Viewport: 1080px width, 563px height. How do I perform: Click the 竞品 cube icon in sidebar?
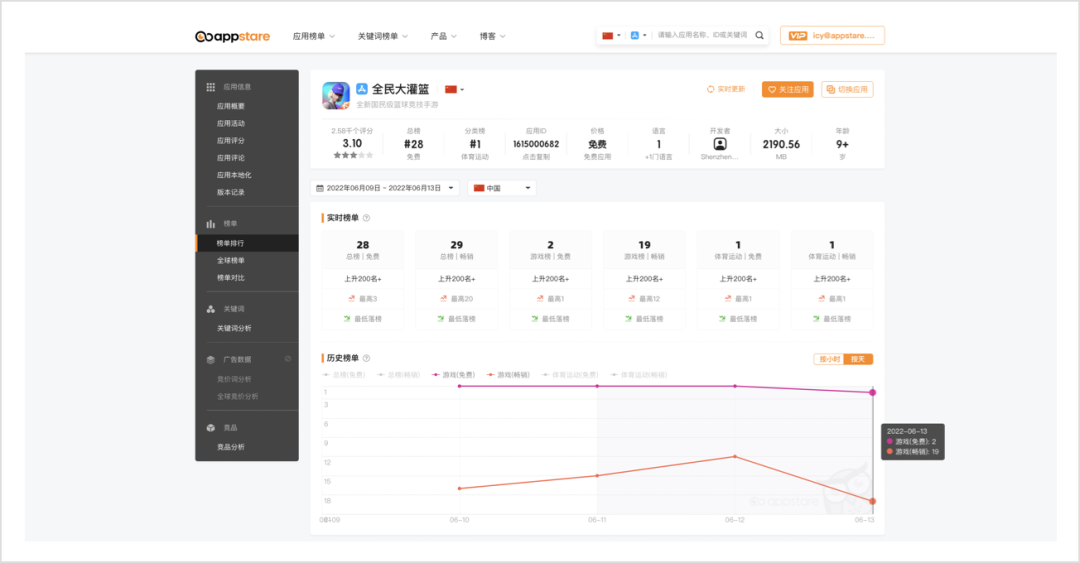click(x=211, y=428)
